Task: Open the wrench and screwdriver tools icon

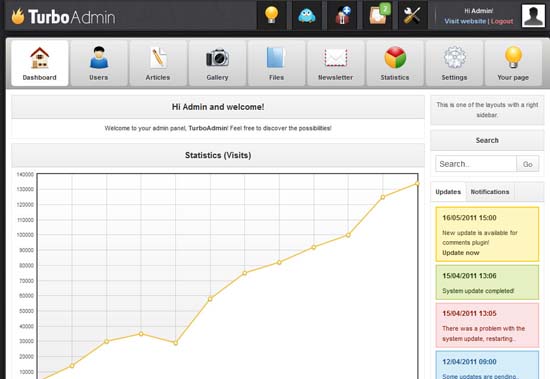Action: coord(413,15)
